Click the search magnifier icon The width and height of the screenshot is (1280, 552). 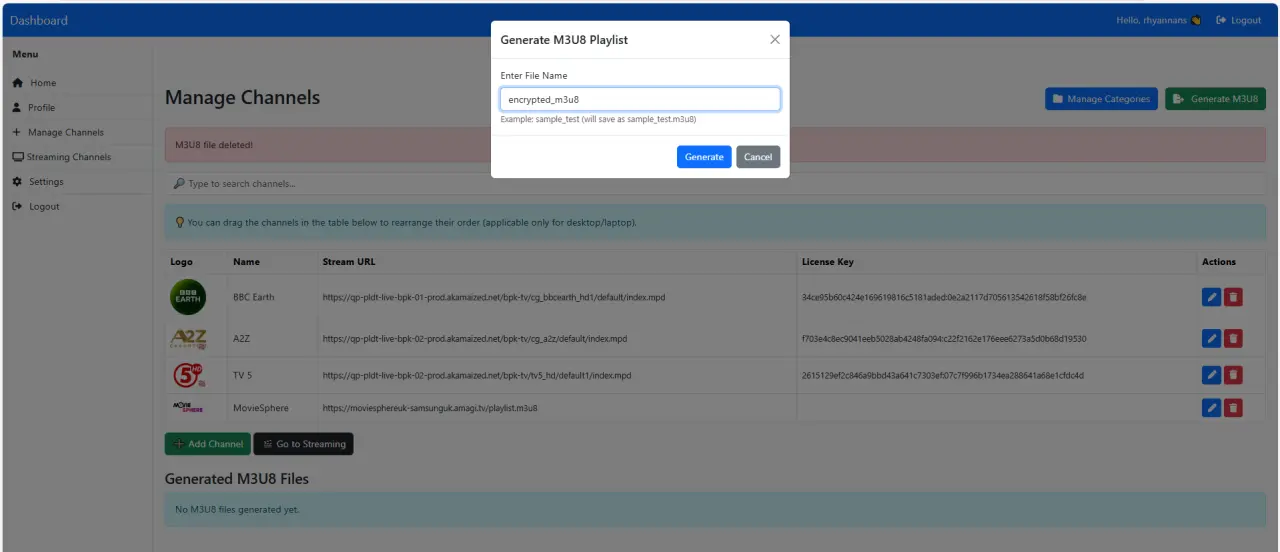coord(179,184)
